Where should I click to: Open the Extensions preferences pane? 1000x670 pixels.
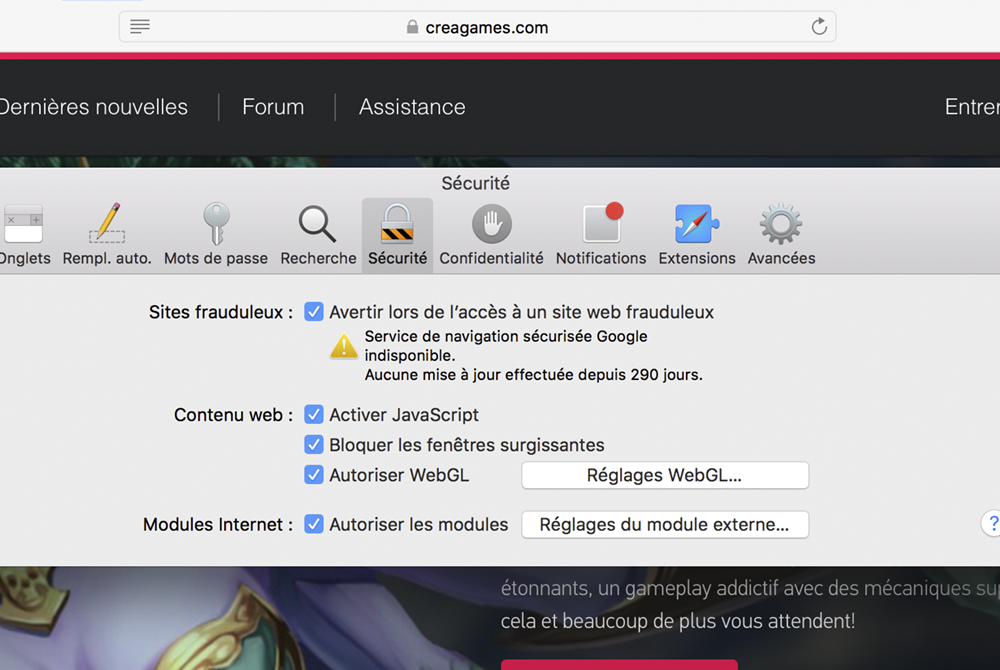coord(697,236)
